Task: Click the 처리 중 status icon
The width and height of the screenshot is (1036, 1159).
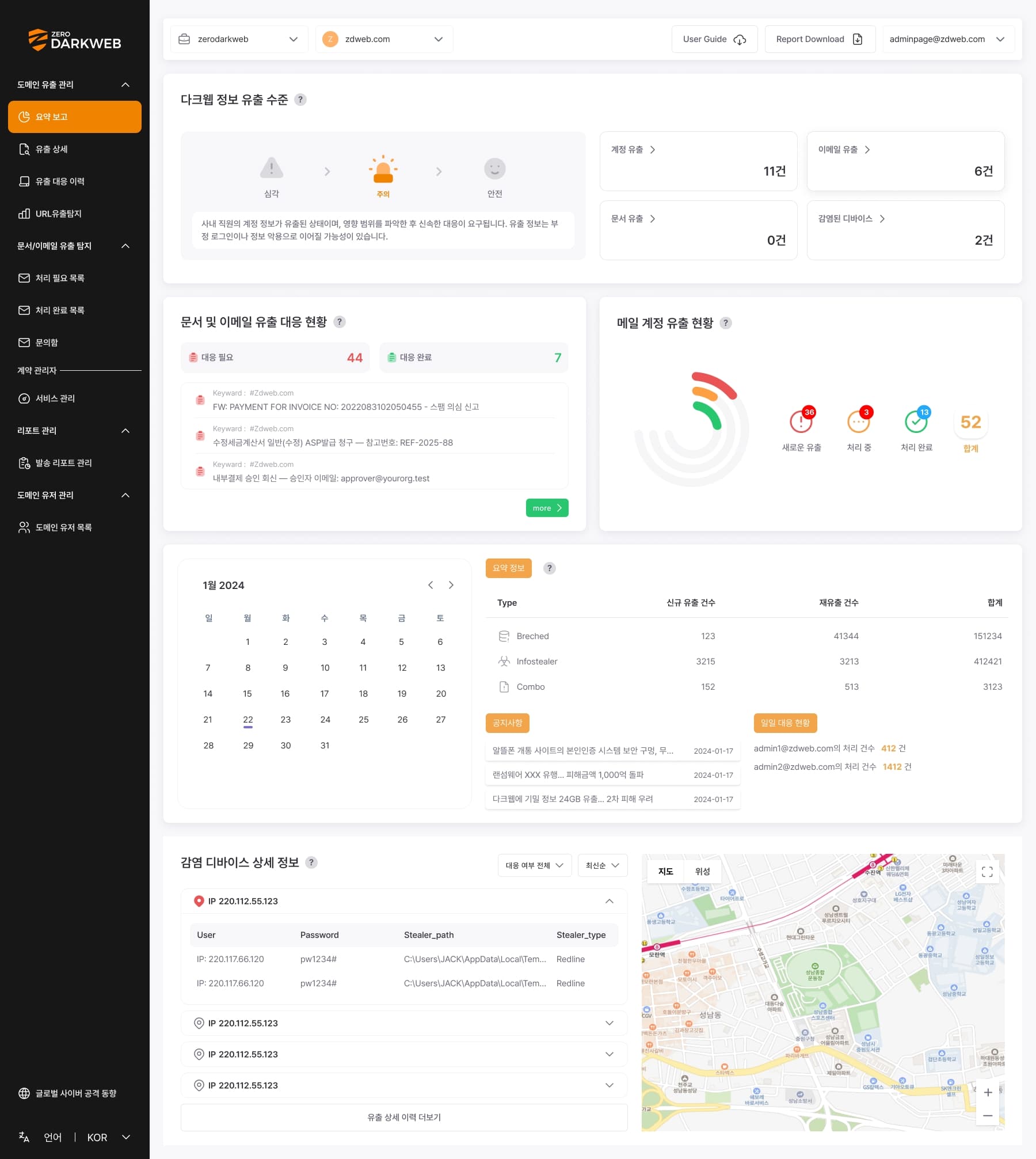Action: point(859,421)
